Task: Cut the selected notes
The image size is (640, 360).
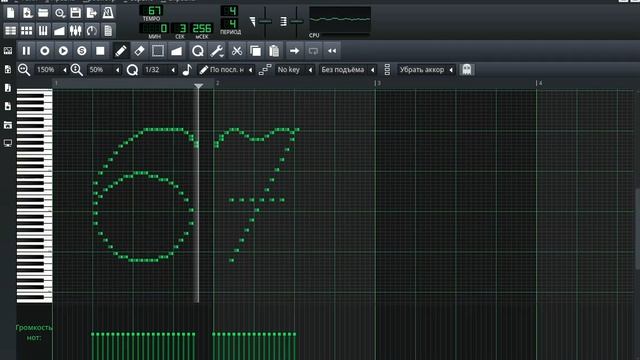Action: pyautogui.click(x=237, y=51)
